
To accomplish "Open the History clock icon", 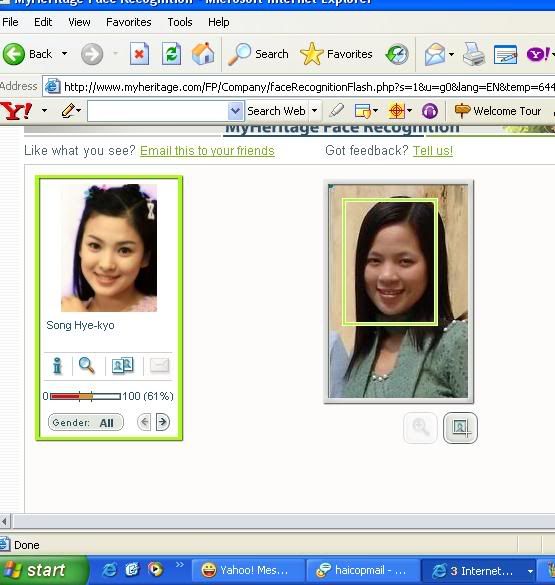I will coord(397,54).
